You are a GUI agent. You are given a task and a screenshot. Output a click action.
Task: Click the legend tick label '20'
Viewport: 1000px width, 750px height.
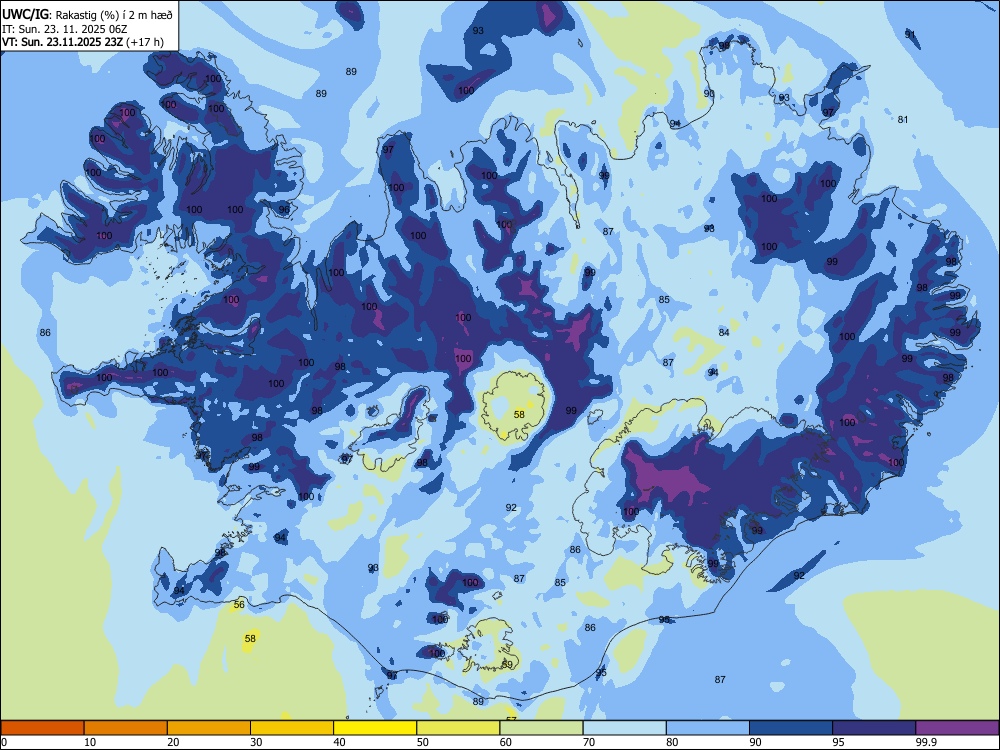tap(173, 742)
